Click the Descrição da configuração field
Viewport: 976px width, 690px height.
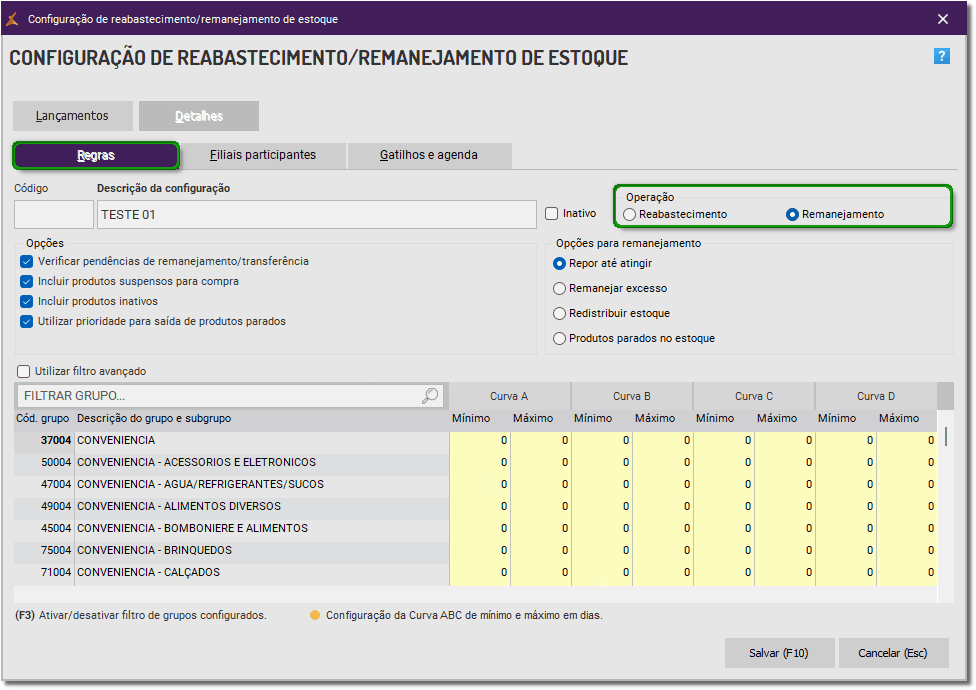317,215
